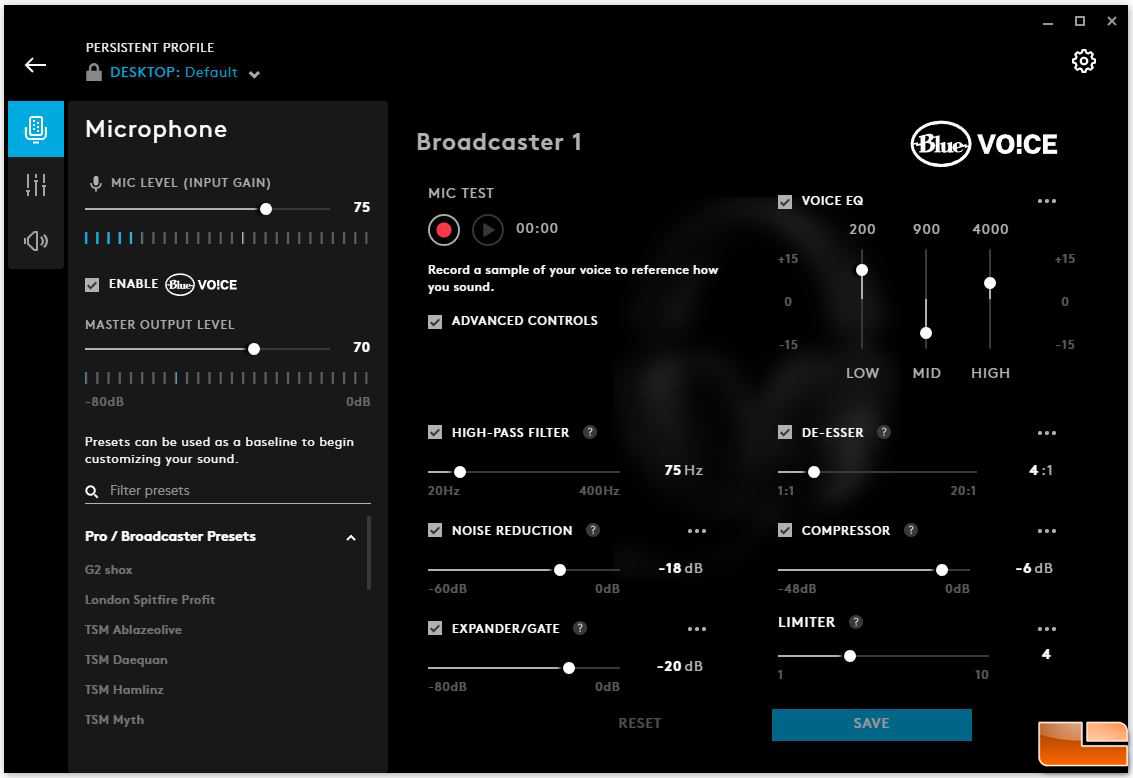1133x778 pixels.
Task: Show De-Esser help tooltip
Action: [884, 432]
